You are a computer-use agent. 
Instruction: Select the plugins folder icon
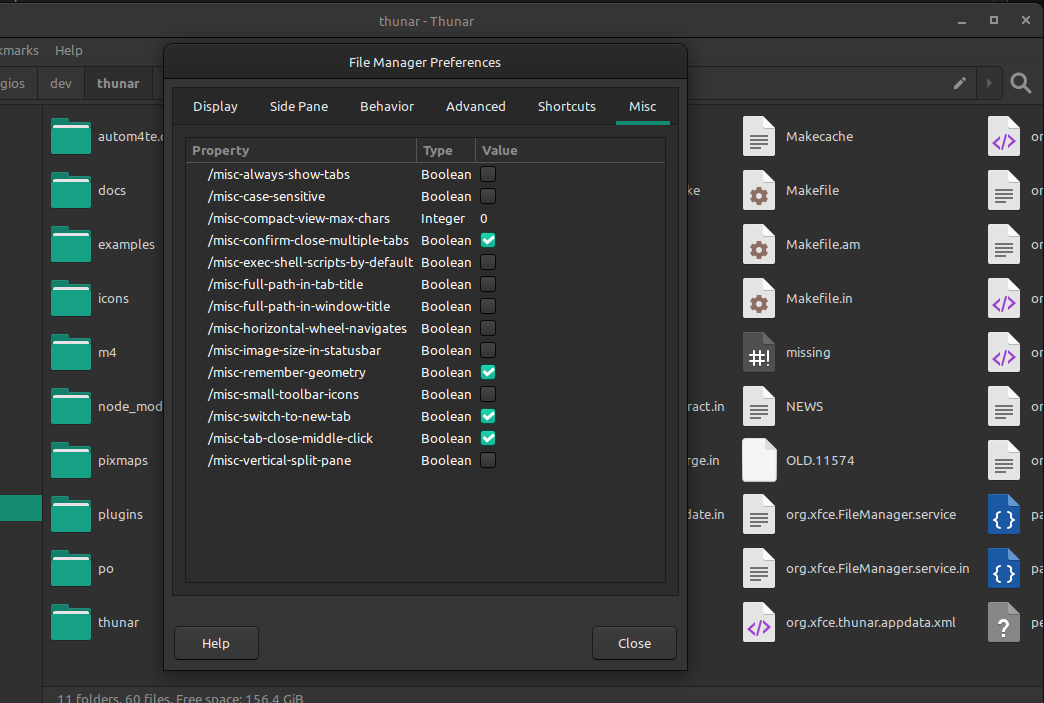(x=71, y=514)
